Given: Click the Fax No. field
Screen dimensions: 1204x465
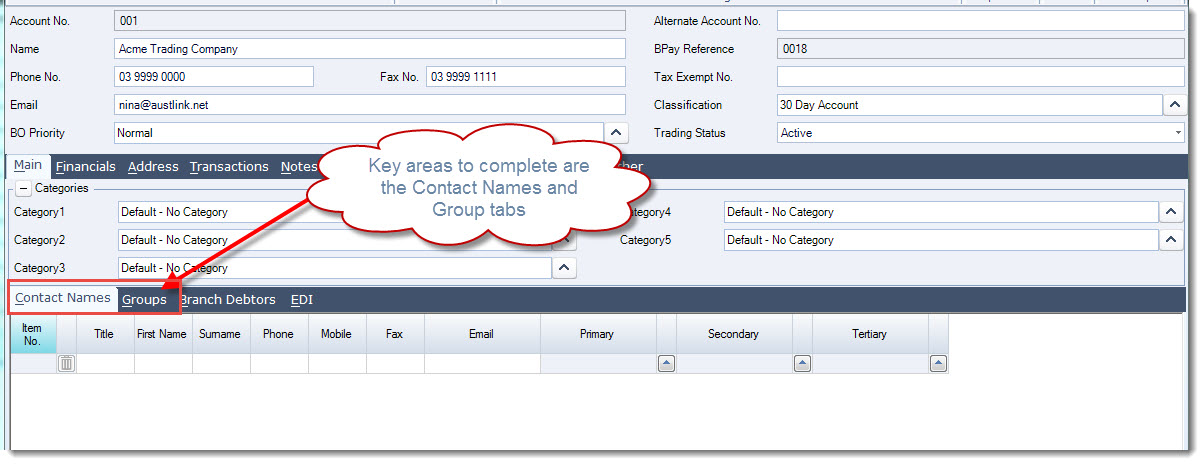Looking at the screenshot, I should 526,77.
